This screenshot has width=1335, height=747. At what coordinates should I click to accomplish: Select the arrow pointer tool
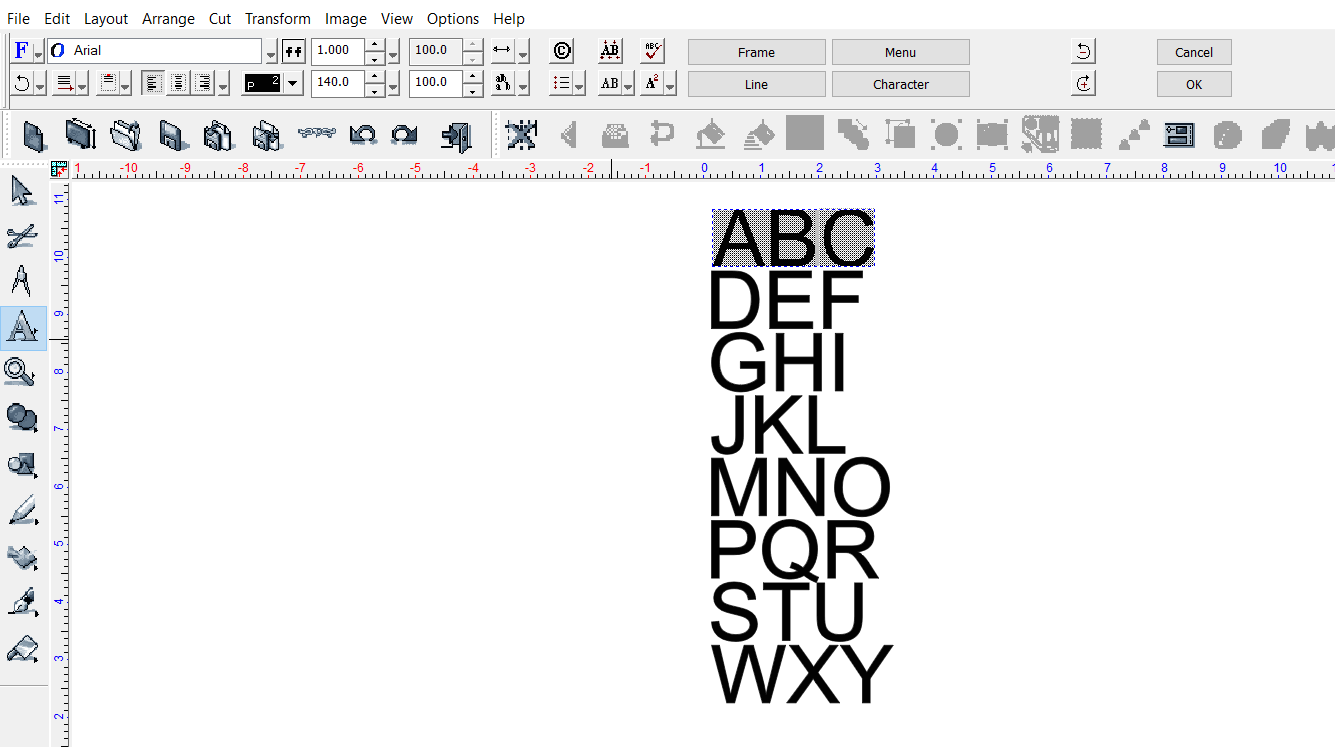click(22, 190)
